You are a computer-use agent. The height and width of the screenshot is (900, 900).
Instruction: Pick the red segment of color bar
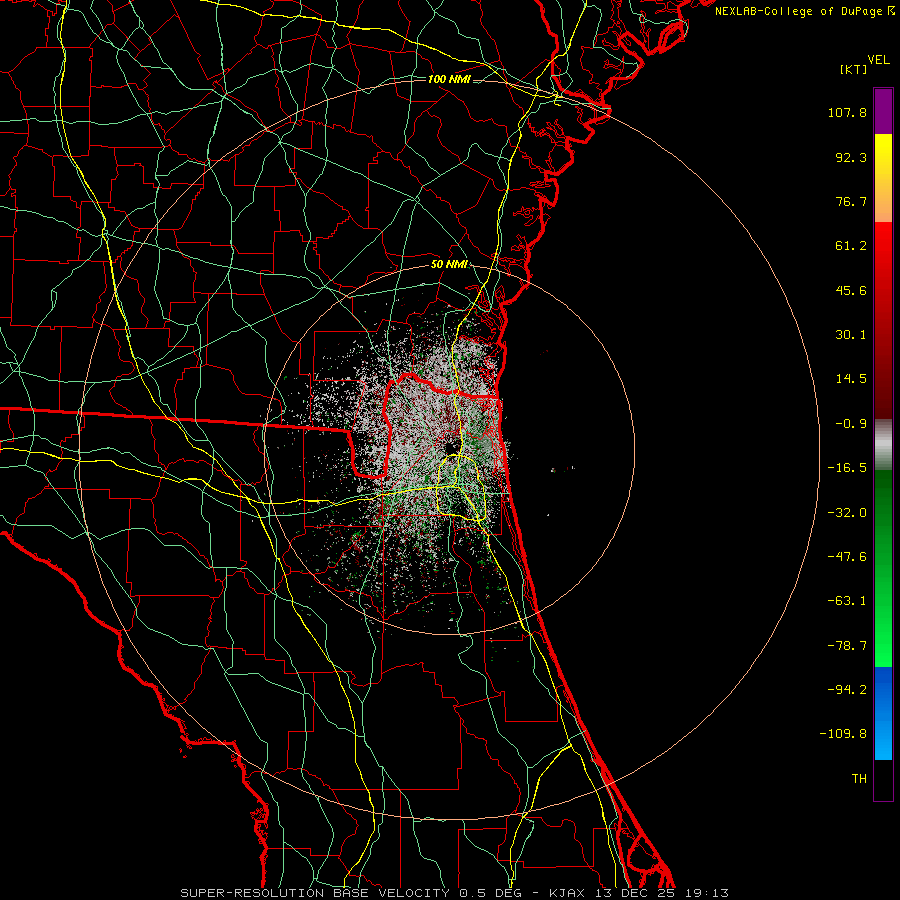click(x=883, y=320)
